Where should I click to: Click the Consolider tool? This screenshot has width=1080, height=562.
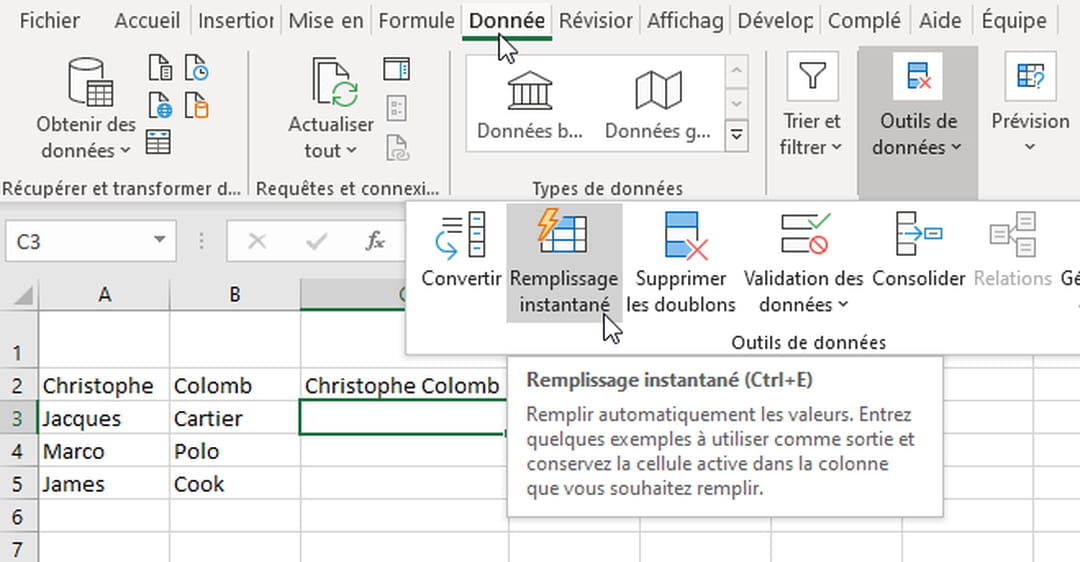pyautogui.click(x=919, y=250)
